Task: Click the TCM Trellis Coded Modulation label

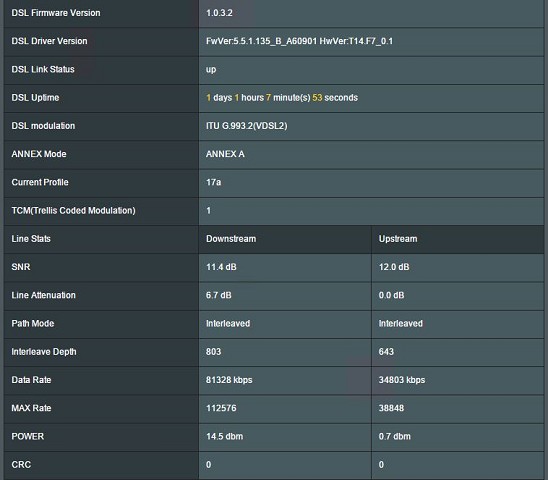Action: [x=73, y=211]
